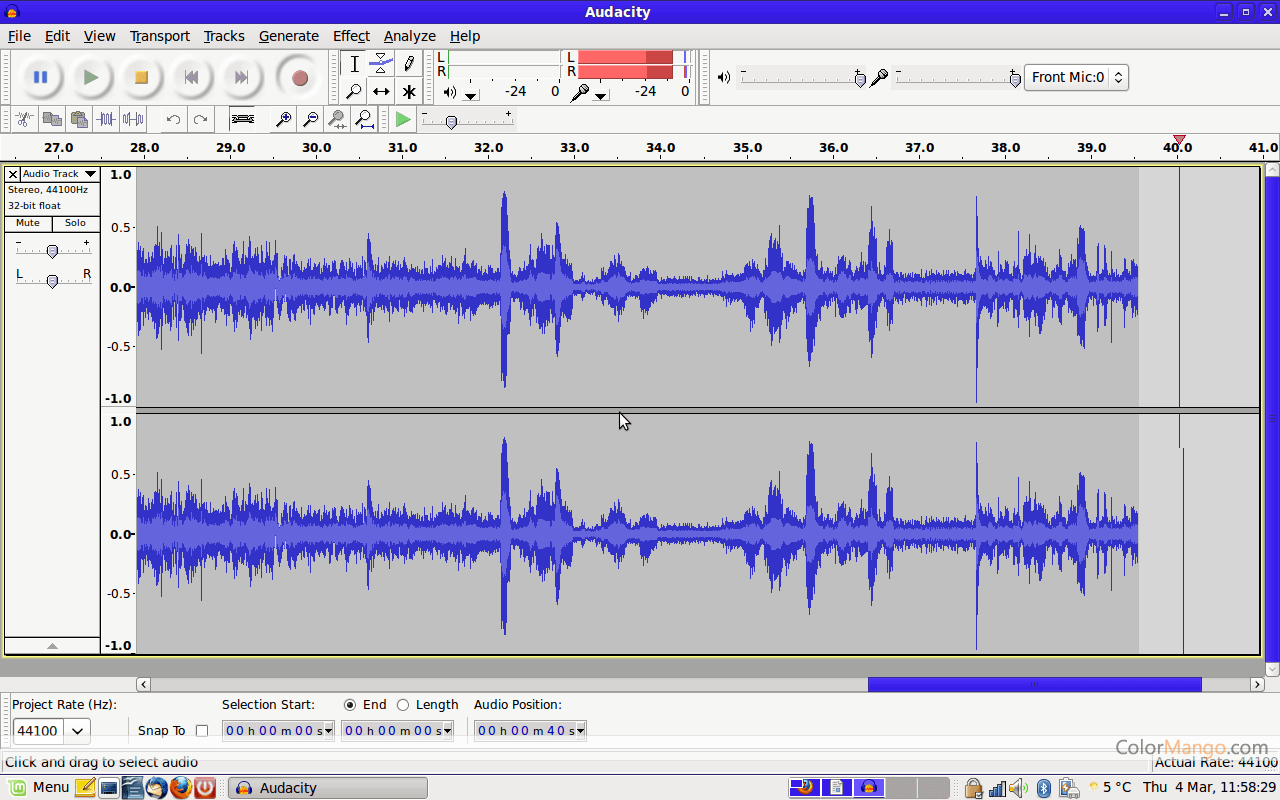Fit the project in the window
This screenshot has width=1280, height=800.
tap(364, 119)
